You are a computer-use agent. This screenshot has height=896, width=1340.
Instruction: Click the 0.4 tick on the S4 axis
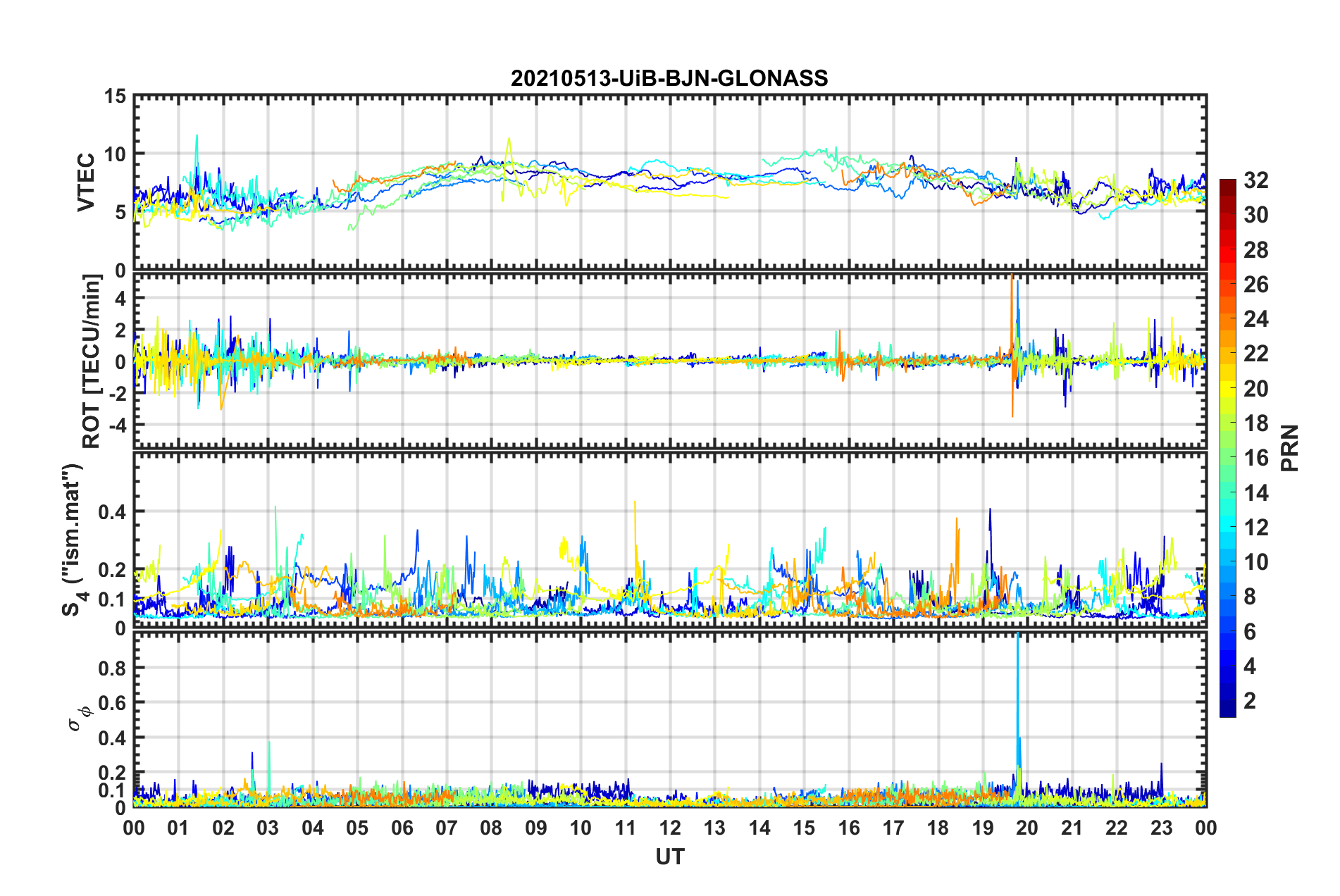(113, 512)
